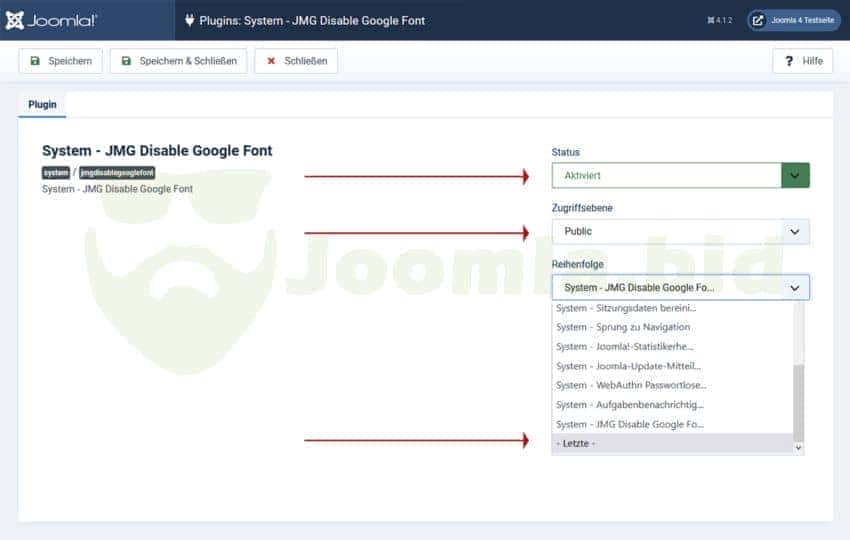850x540 pixels.
Task: Select 'System - Joomla-Update-Mitteil...' option
Action: (672, 366)
